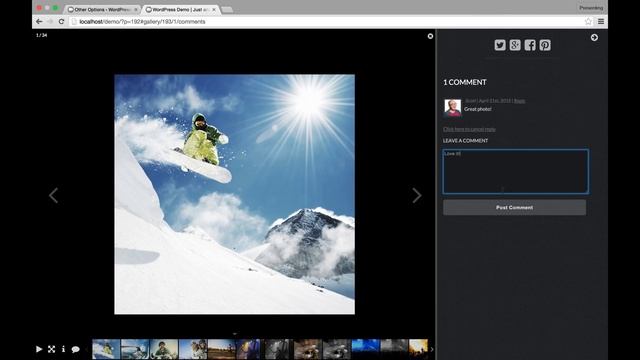The height and width of the screenshot is (360, 640).
Task: Bookmark the page with the star icon
Action: (x=588, y=22)
